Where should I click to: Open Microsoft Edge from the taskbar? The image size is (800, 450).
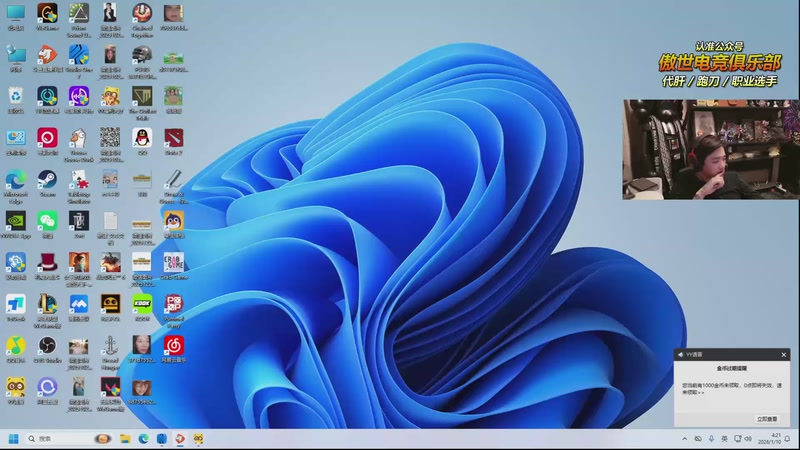[x=143, y=439]
